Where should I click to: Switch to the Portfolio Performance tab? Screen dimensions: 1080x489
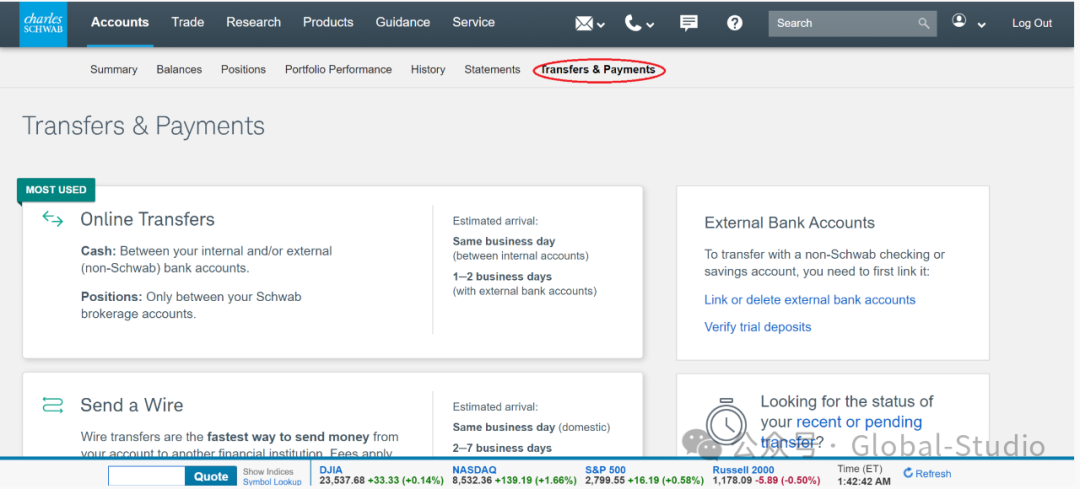coord(338,70)
